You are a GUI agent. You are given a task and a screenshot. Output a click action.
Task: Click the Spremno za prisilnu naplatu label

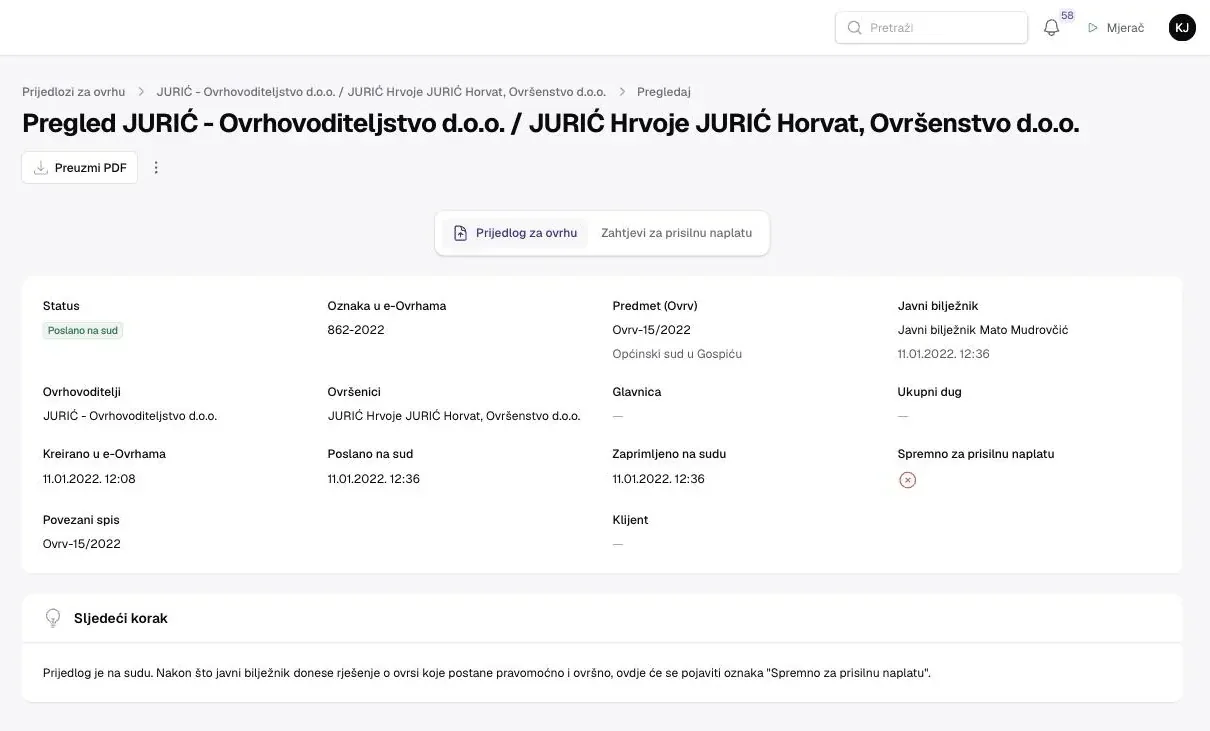(x=976, y=454)
